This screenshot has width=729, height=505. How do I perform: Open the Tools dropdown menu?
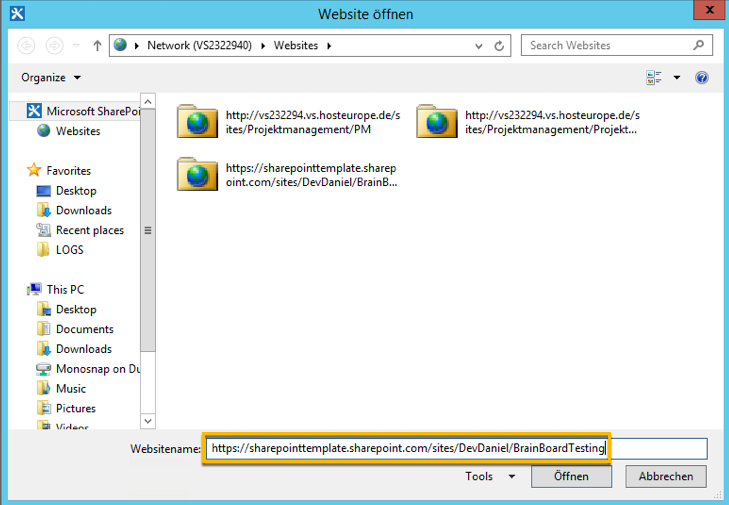click(490, 476)
